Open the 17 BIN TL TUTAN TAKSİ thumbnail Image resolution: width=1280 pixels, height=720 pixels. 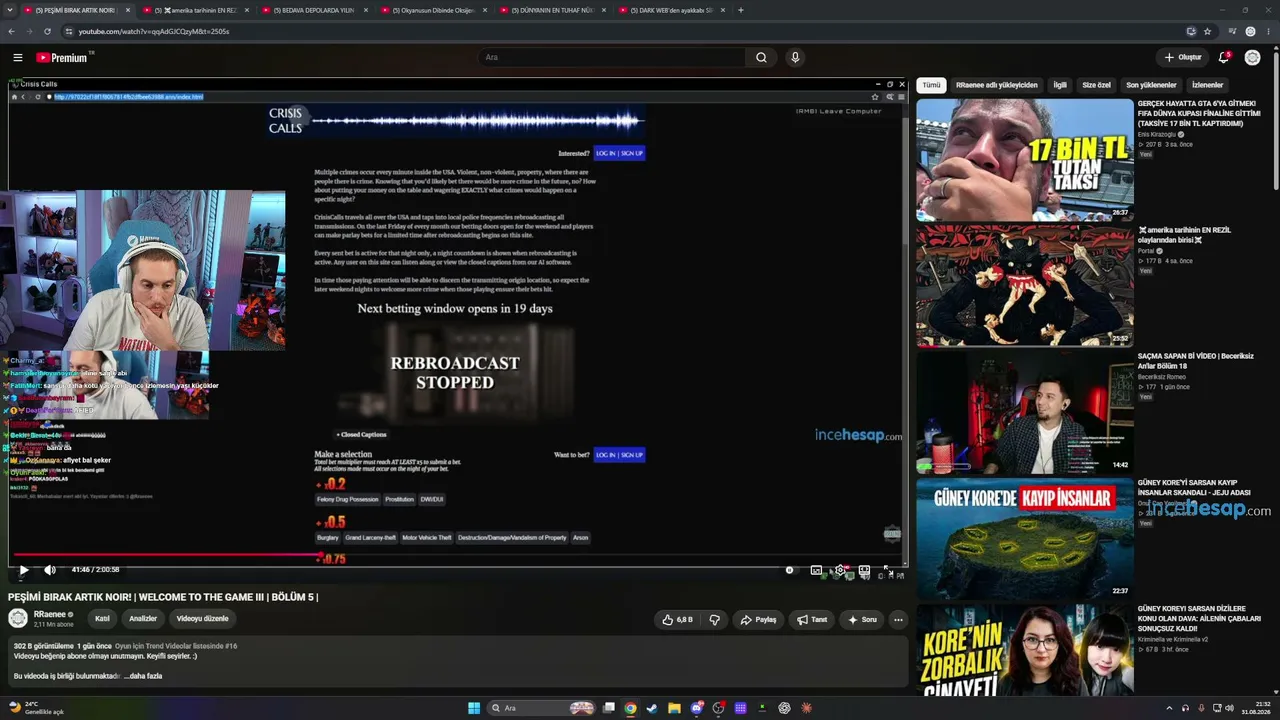[1025, 159]
